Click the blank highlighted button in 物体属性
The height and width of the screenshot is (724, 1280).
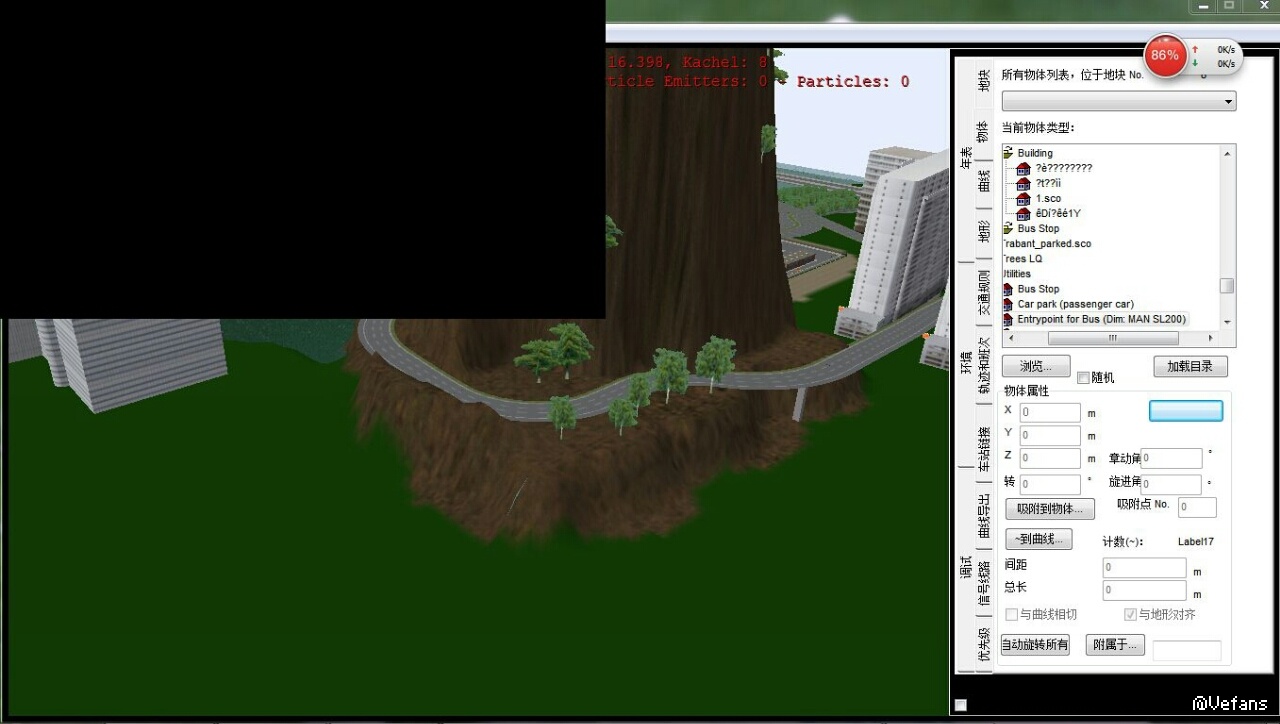1186,411
